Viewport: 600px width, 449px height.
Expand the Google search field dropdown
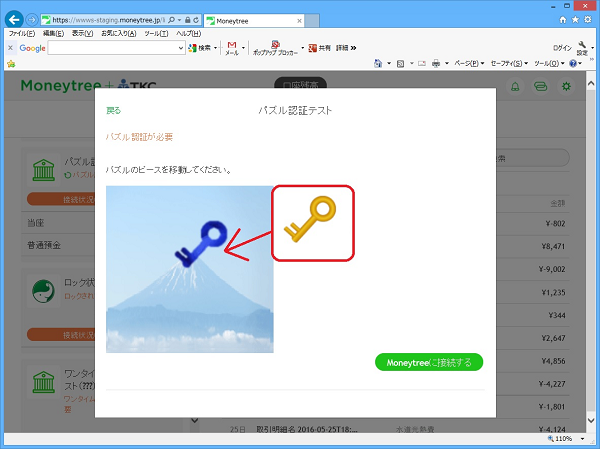(x=181, y=48)
